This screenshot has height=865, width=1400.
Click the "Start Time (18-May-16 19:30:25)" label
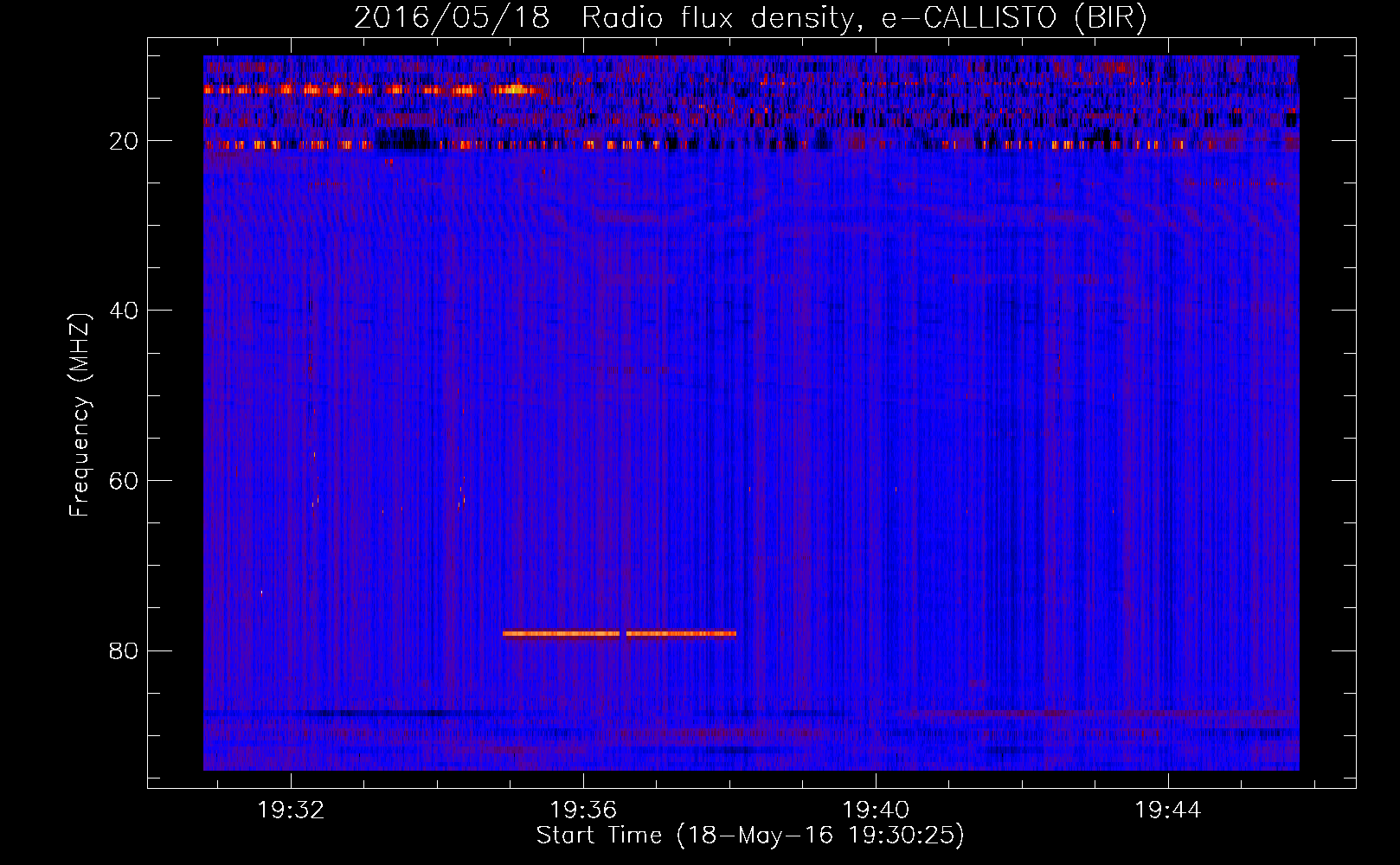pyautogui.click(x=750, y=836)
